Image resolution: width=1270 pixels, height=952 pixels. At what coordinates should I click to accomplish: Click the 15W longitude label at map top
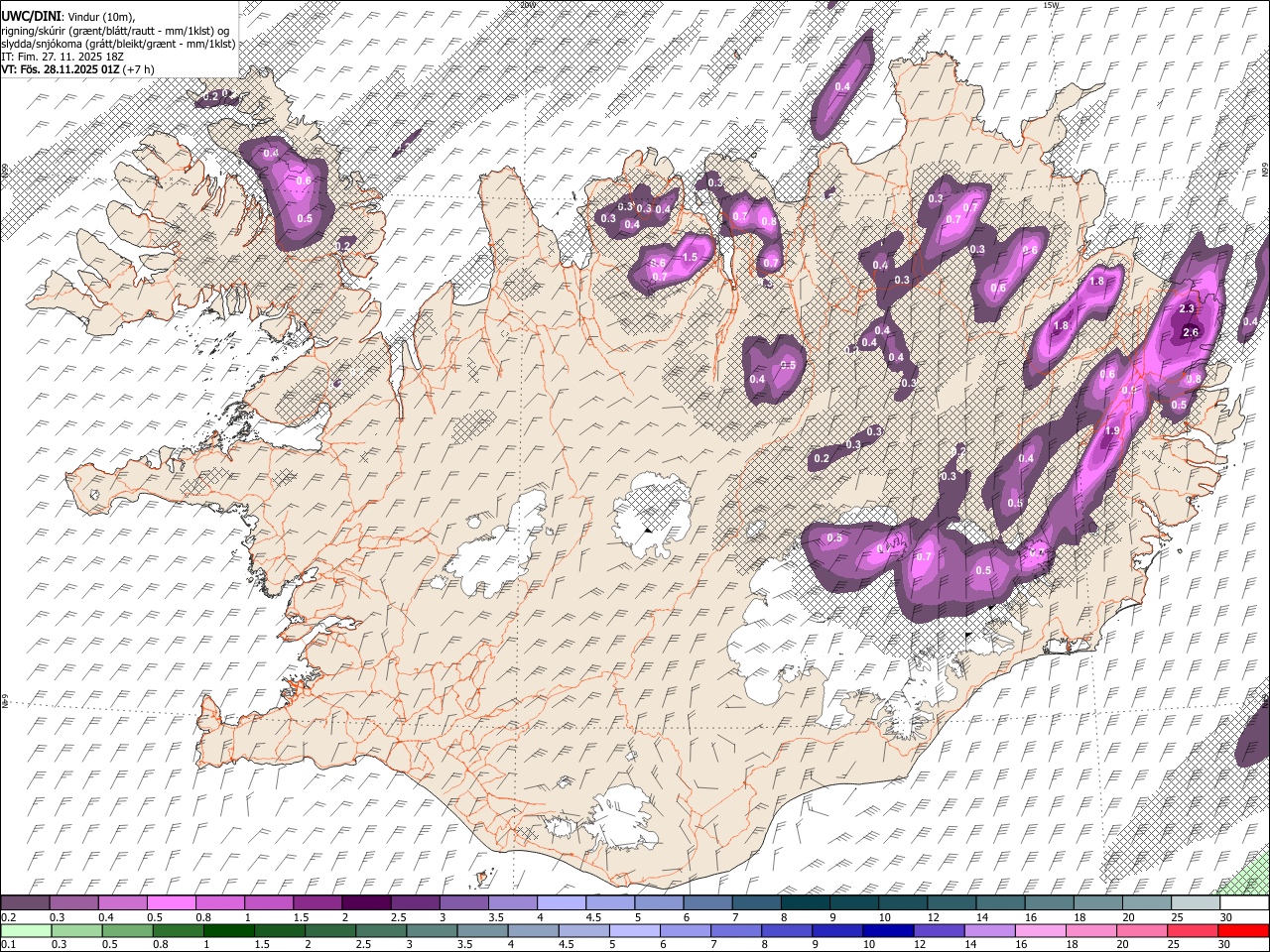1051,5
